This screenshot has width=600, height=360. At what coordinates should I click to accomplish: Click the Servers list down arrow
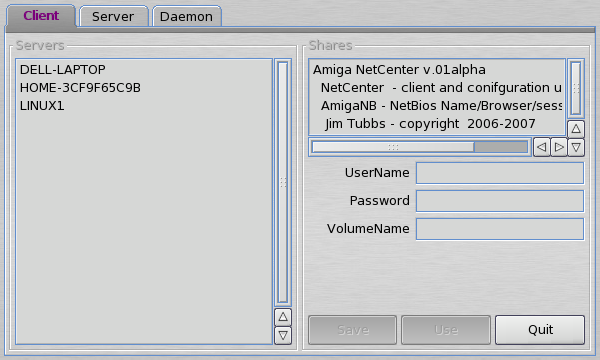(x=283, y=336)
